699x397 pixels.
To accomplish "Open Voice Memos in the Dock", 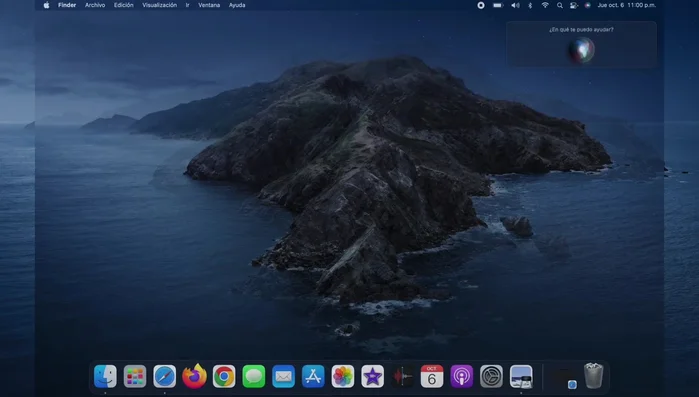I will [x=402, y=377].
